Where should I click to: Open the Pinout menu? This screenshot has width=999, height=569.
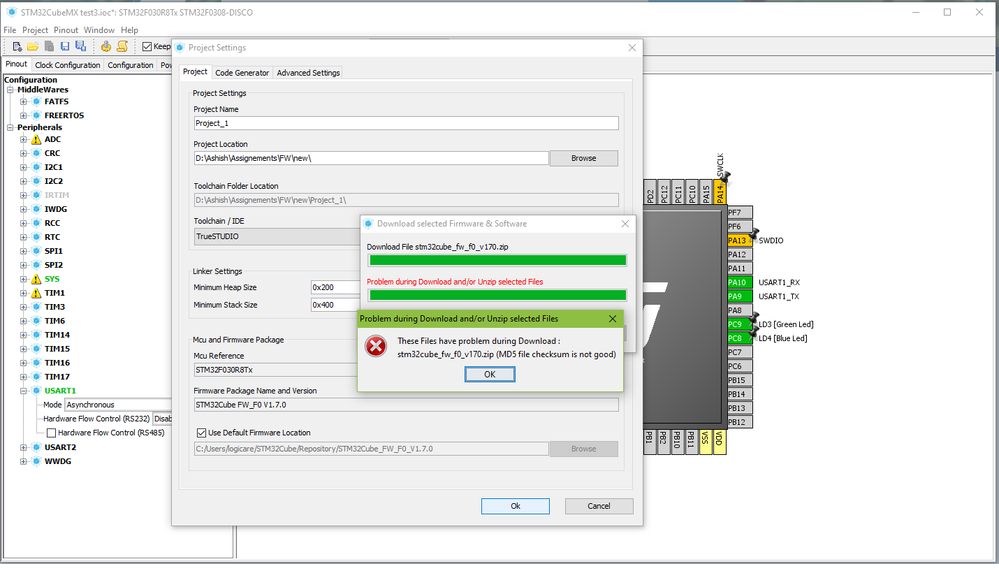pyautogui.click(x=66, y=30)
